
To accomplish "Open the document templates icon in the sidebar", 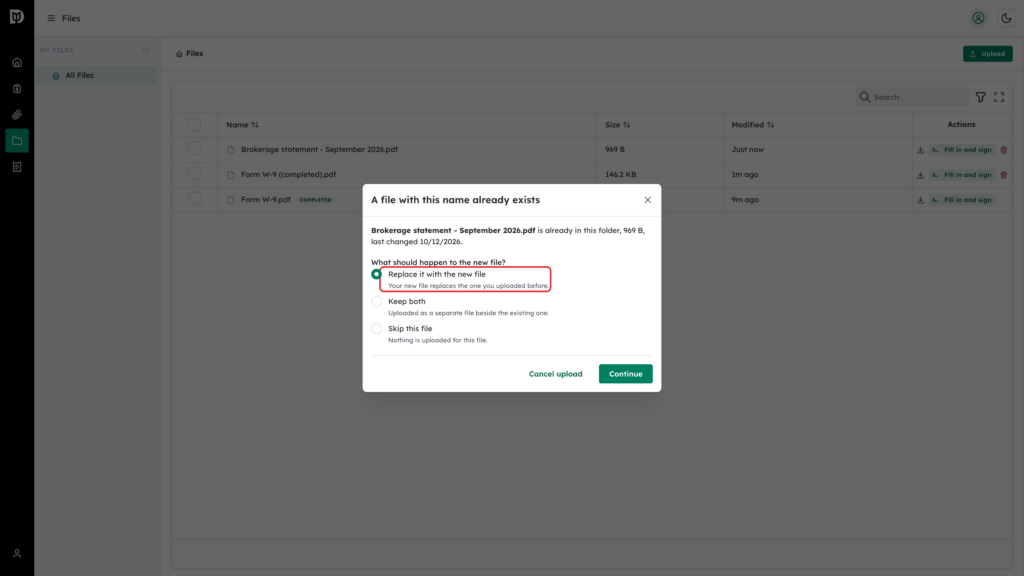I will 17,167.
